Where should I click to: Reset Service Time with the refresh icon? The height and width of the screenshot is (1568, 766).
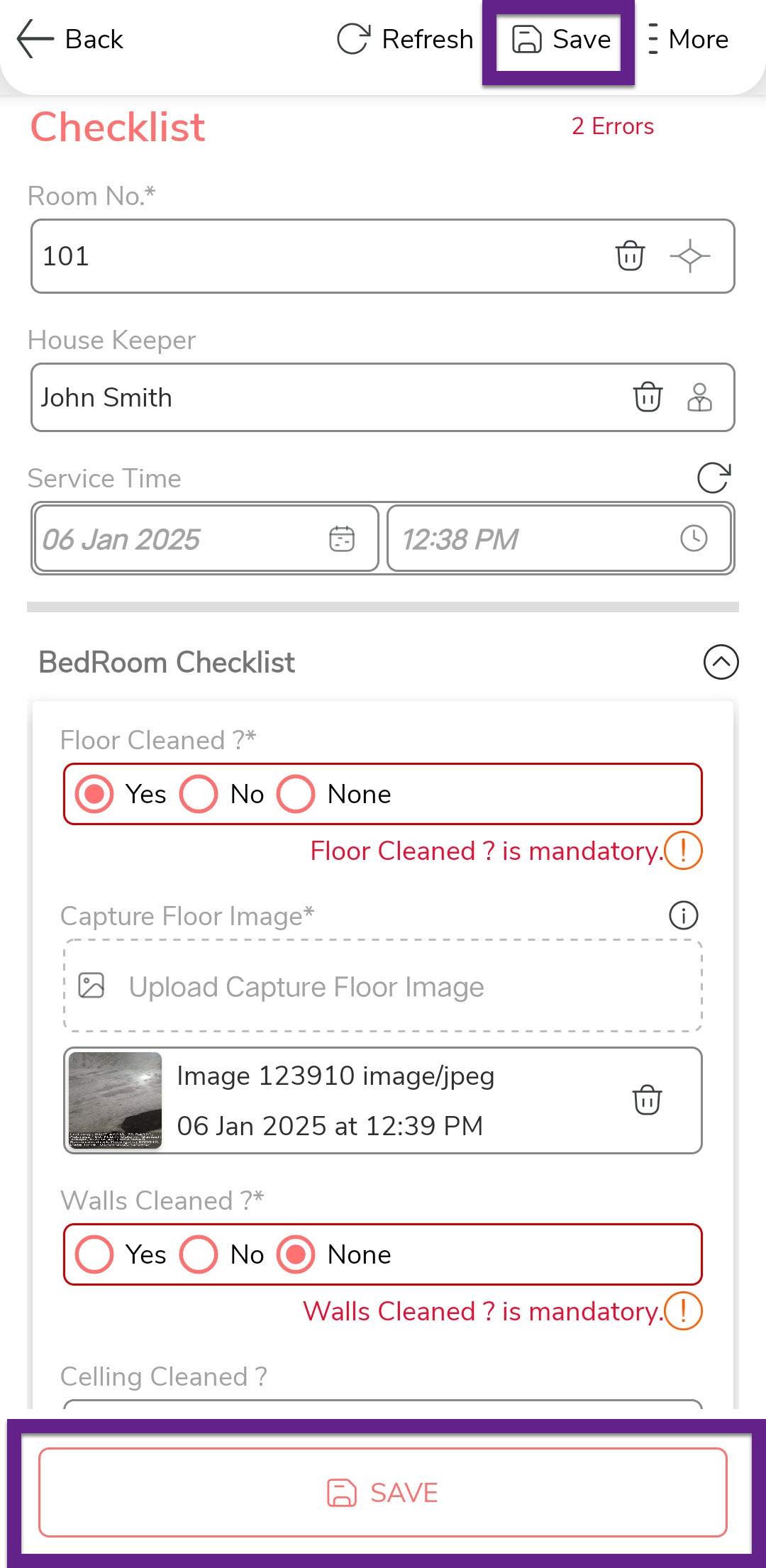point(714,477)
